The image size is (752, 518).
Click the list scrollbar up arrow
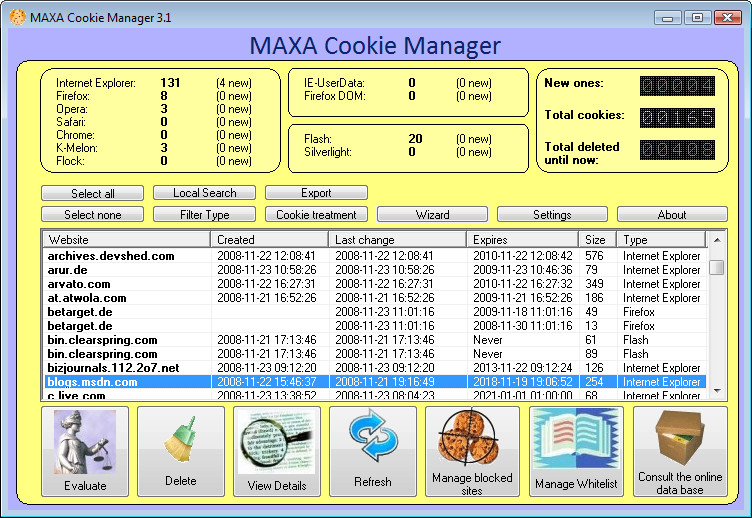click(x=717, y=240)
